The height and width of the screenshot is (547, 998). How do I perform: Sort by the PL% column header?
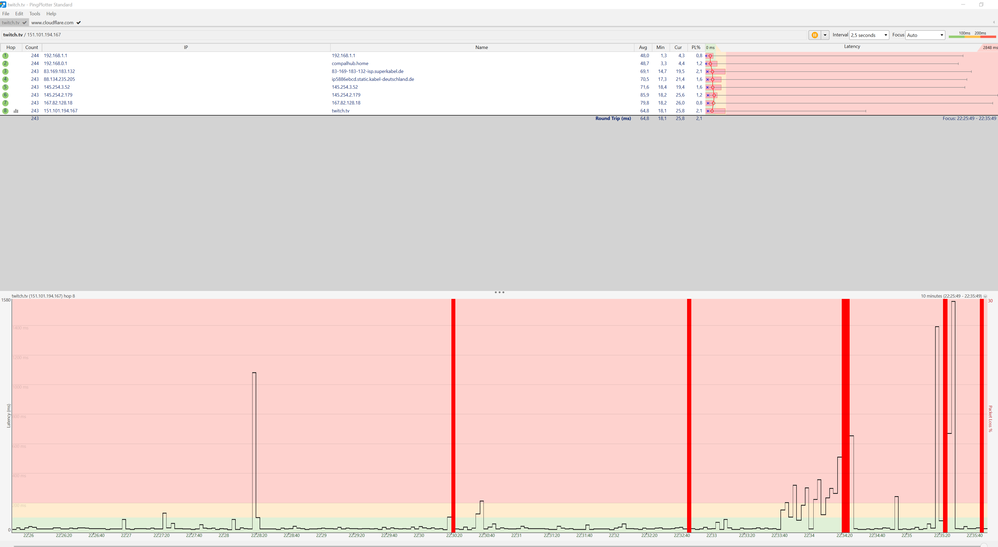[696, 47]
